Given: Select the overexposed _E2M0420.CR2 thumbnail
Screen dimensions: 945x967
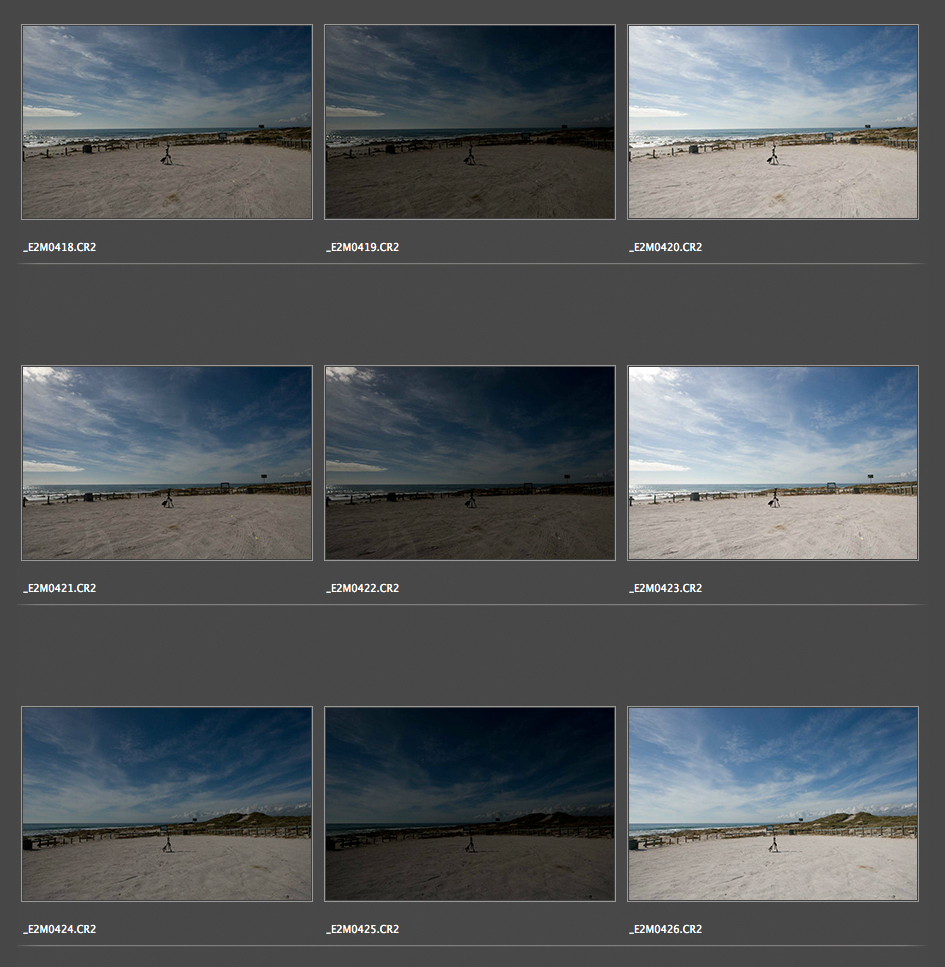Looking at the screenshot, I should coord(772,122).
